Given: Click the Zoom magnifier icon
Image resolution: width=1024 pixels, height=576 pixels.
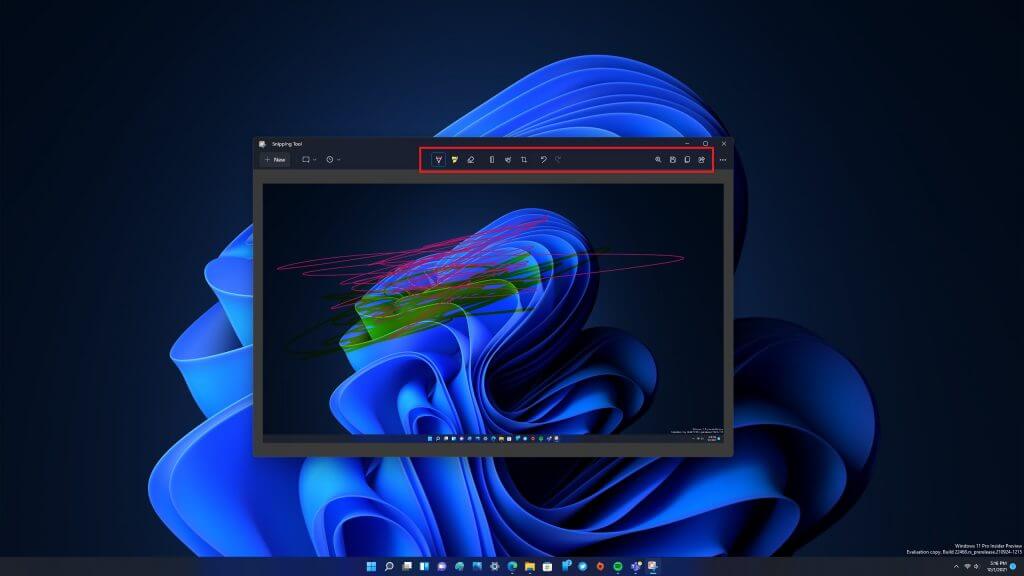Looking at the screenshot, I should point(656,159).
